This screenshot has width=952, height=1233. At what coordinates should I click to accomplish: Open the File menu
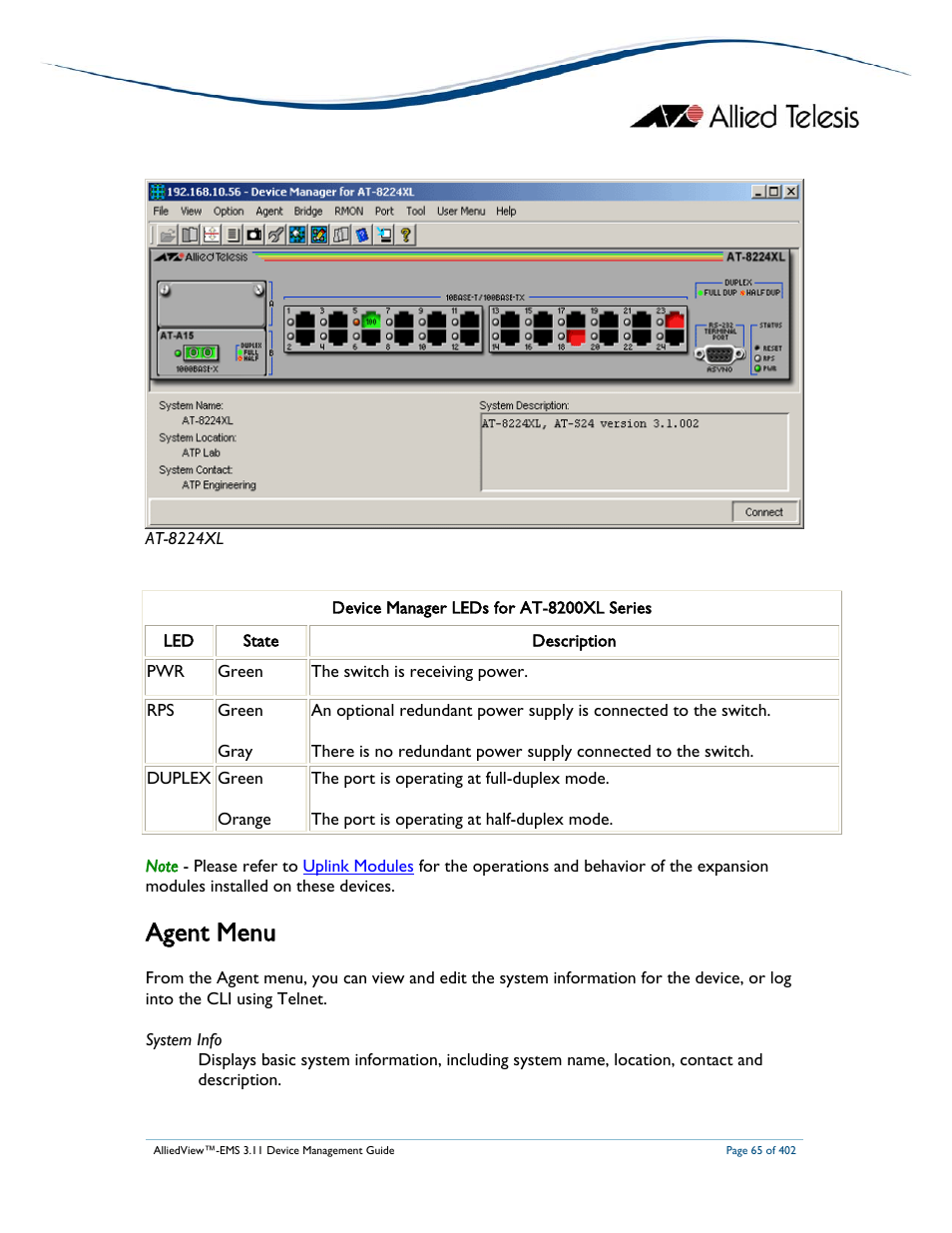point(161,211)
